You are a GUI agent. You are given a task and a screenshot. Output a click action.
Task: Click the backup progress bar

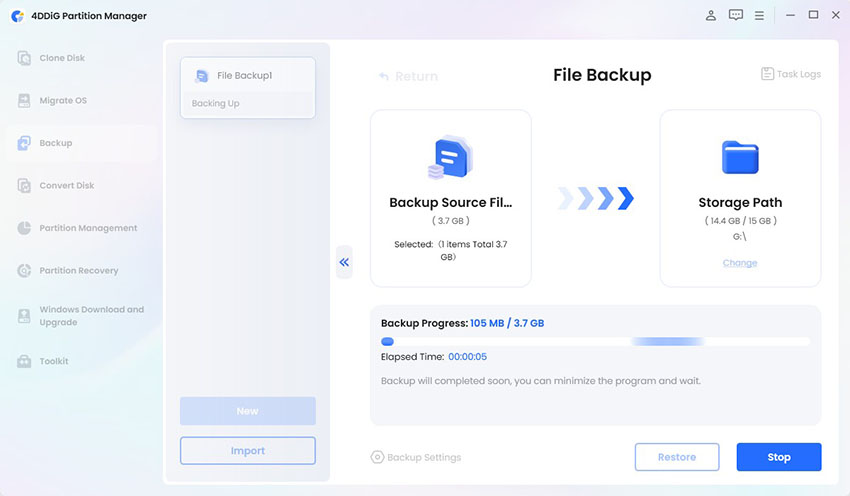595,342
